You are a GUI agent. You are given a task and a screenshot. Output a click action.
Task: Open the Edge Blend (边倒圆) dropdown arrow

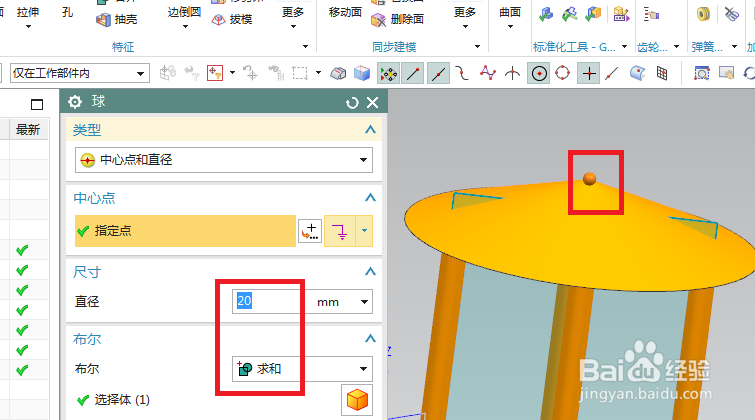[185, 27]
